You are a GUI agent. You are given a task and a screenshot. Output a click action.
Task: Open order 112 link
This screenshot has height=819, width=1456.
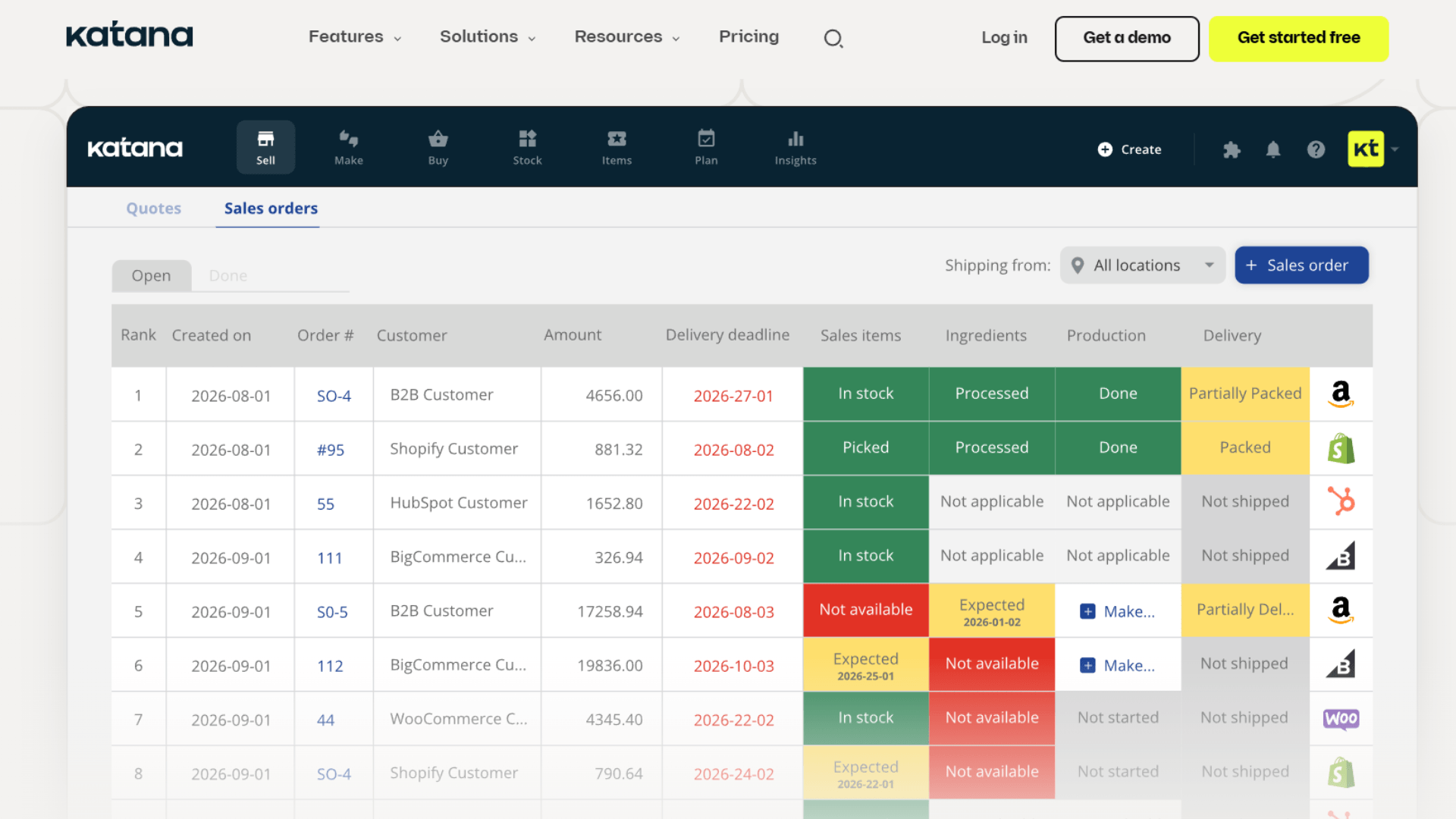click(330, 666)
